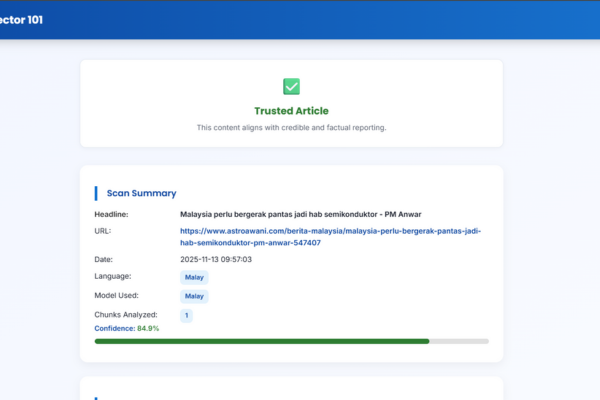Click the 'Chunks Analyzed:' field label
600x400 pixels.
[x=126, y=315]
